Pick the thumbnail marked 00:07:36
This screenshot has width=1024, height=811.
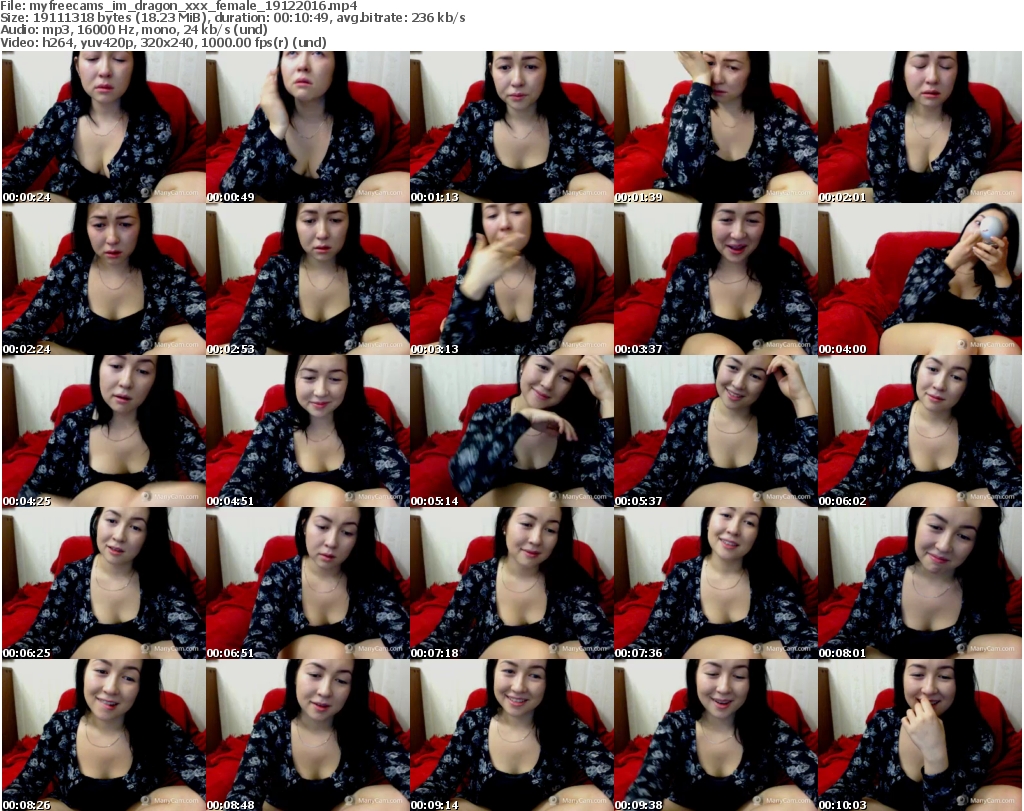point(715,583)
